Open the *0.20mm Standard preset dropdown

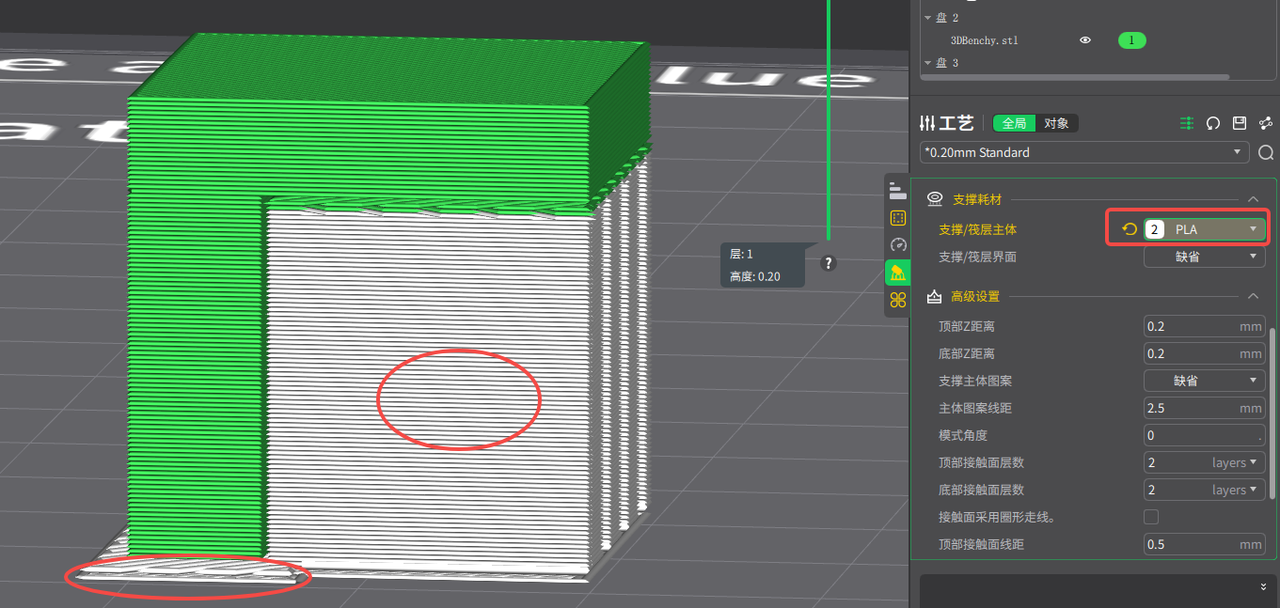pyautogui.click(x=1084, y=153)
